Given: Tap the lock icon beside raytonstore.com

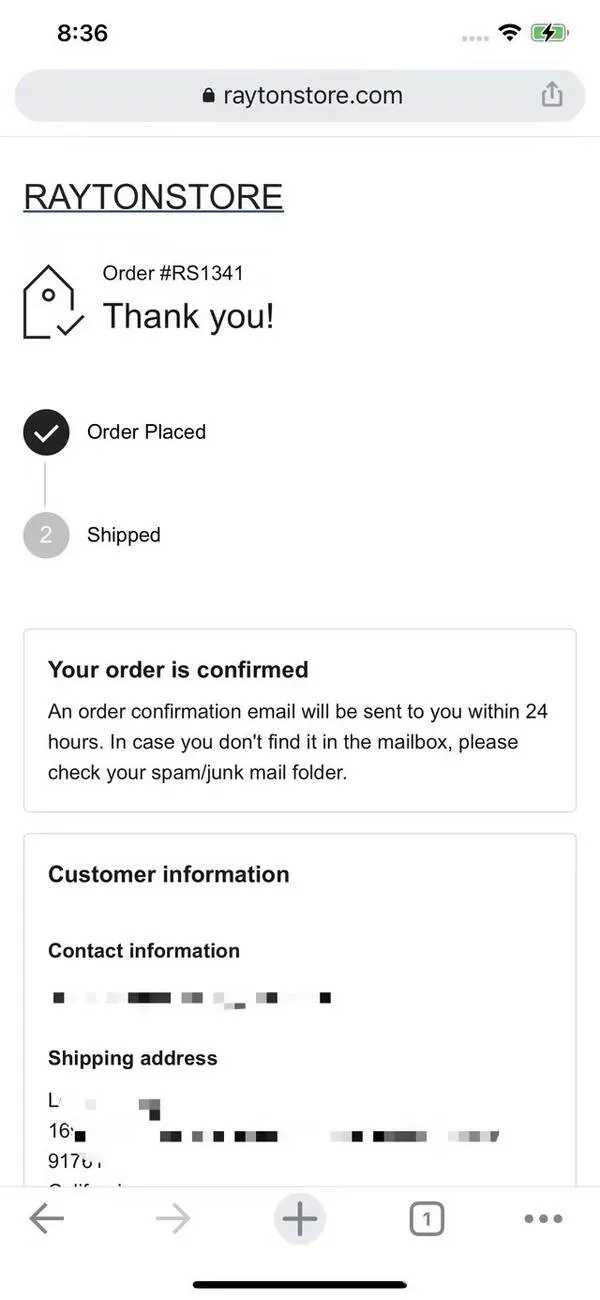Looking at the screenshot, I should tap(209, 96).
